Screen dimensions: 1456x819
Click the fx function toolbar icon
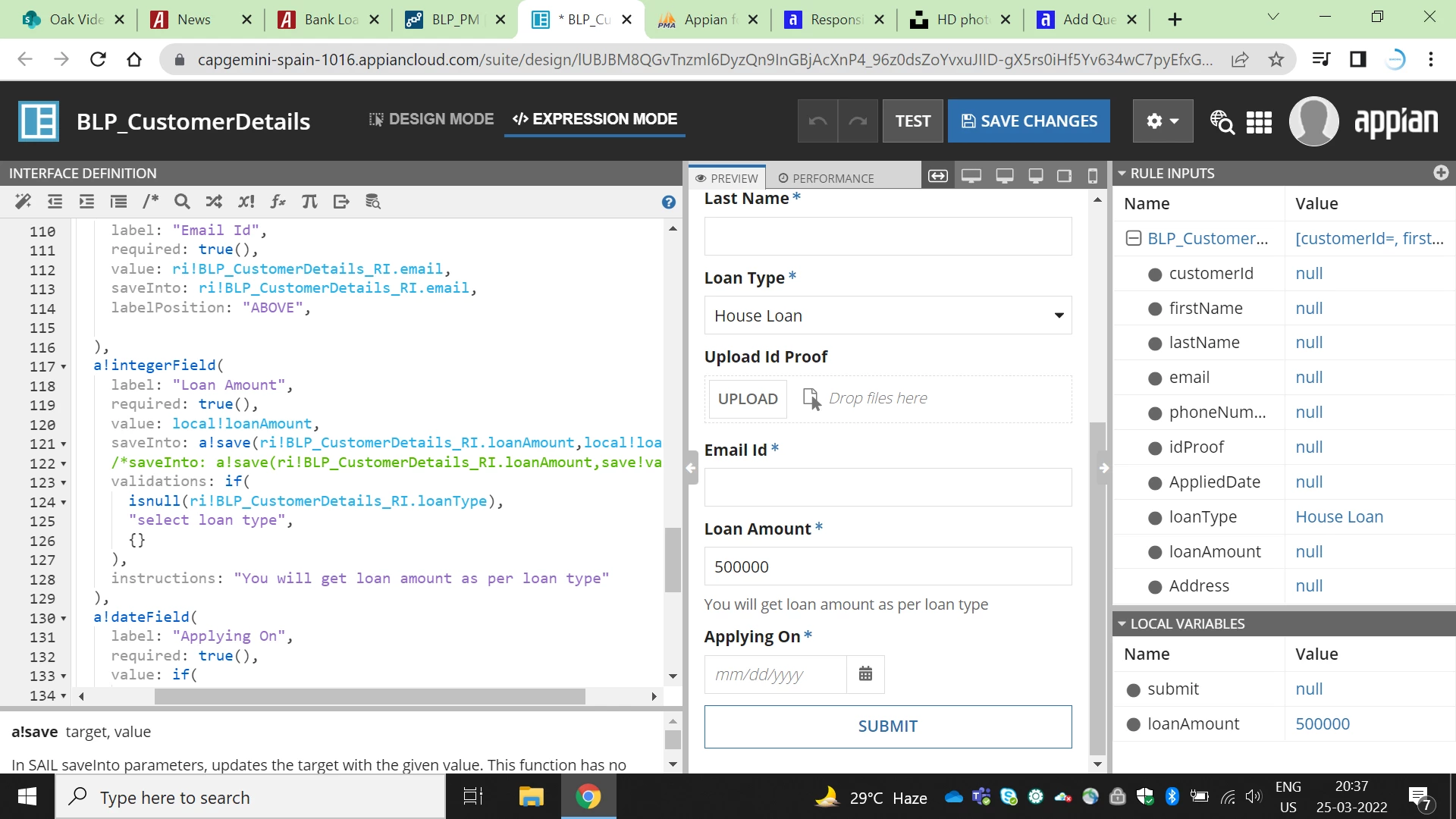(278, 202)
